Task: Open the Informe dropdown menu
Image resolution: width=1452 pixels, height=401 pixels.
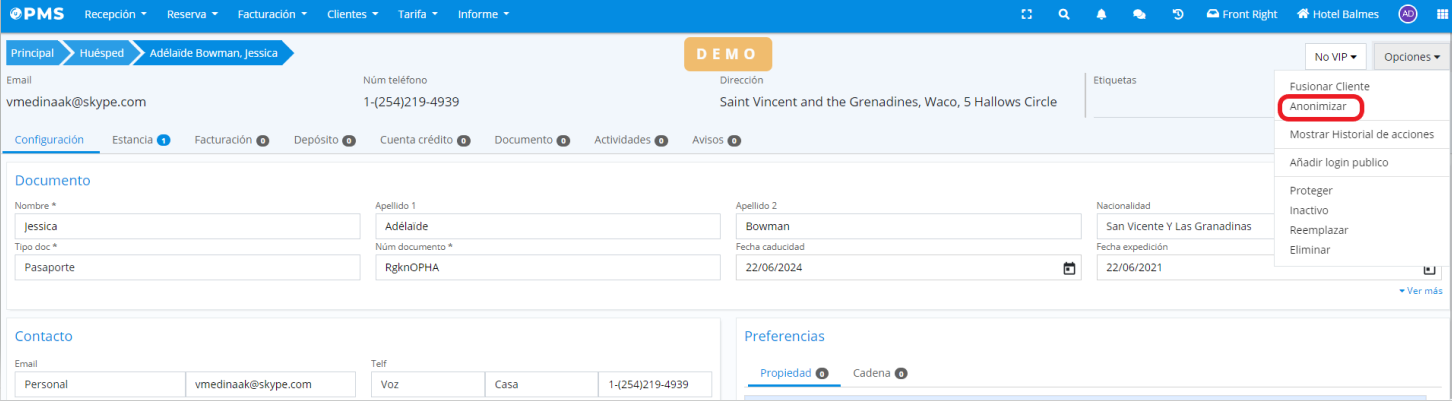Action: point(483,14)
